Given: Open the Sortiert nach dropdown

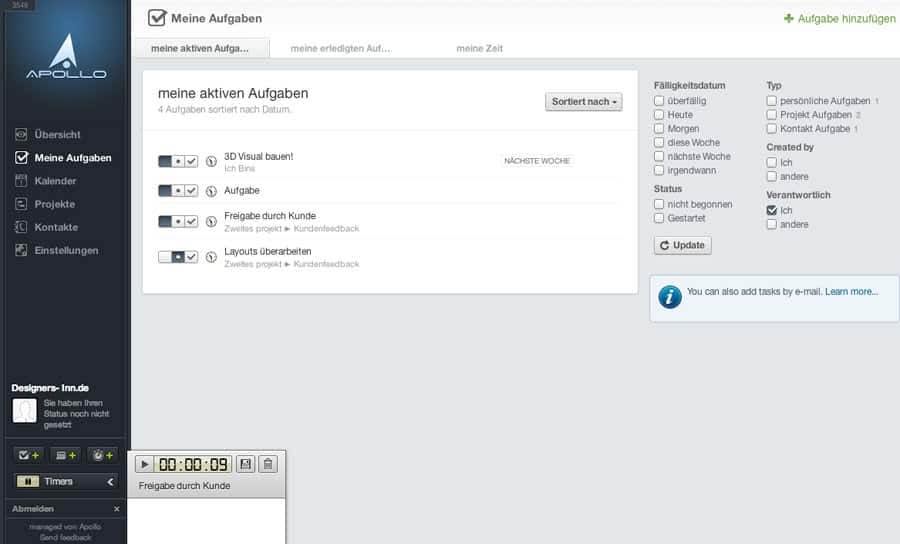Looking at the screenshot, I should 584,102.
